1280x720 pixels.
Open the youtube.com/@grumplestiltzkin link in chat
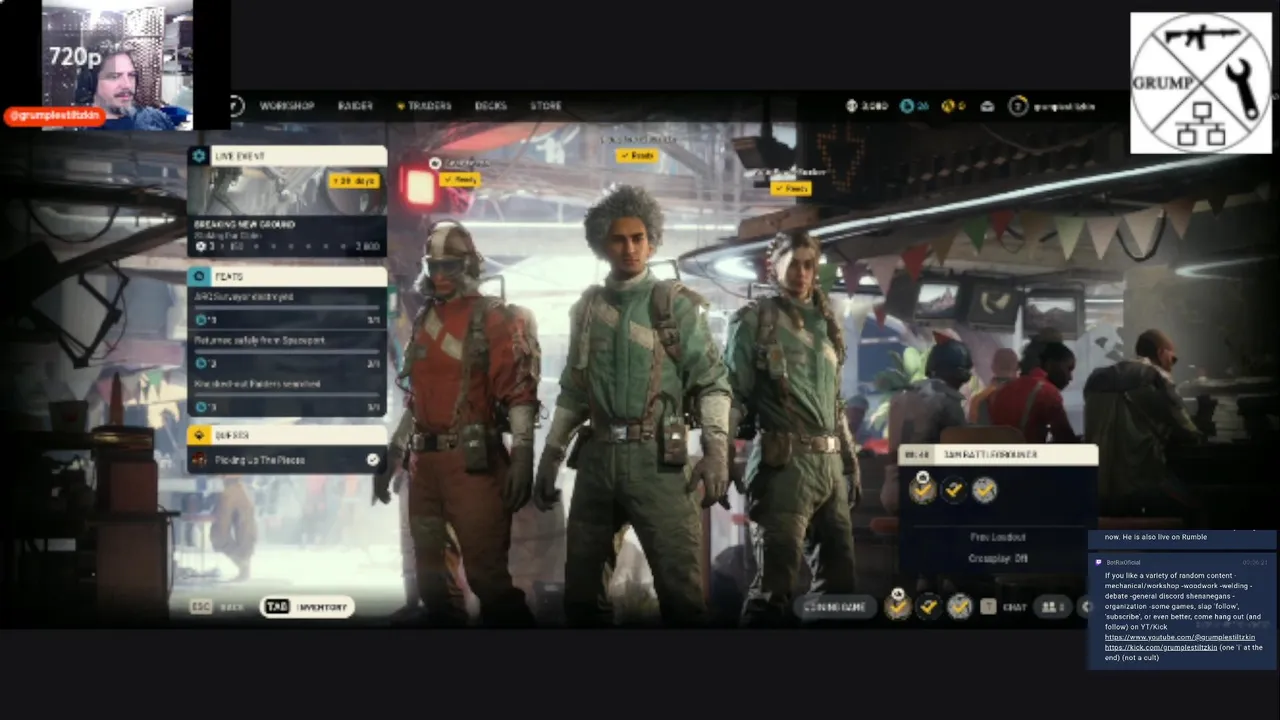click(1180, 637)
